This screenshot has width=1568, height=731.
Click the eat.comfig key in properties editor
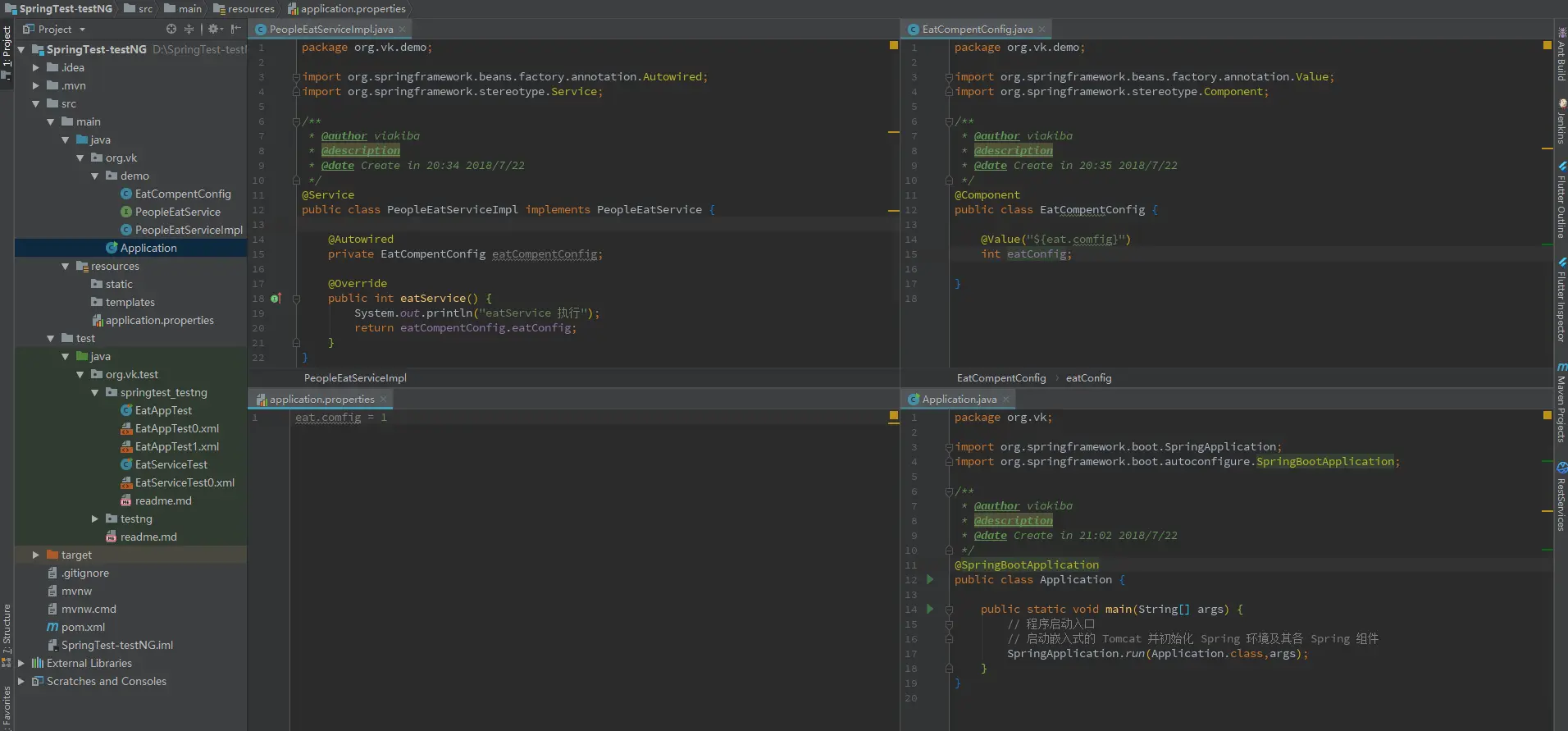click(x=328, y=418)
